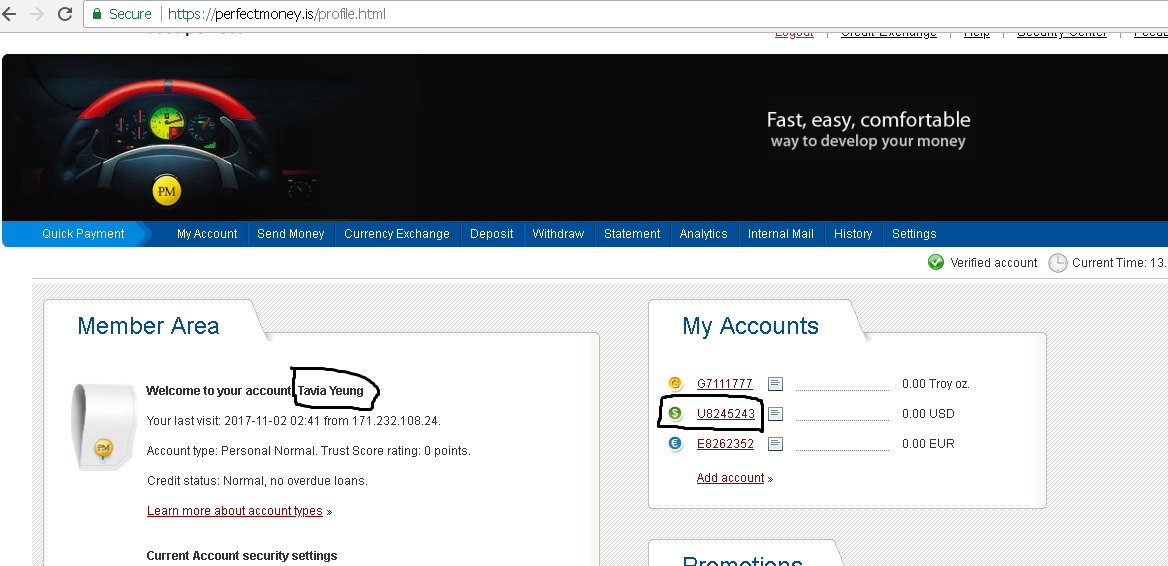This screenshot has width=1168, height=566.
Task: Click the 0.00 Troy oz. balance
Action: [936, 384]
